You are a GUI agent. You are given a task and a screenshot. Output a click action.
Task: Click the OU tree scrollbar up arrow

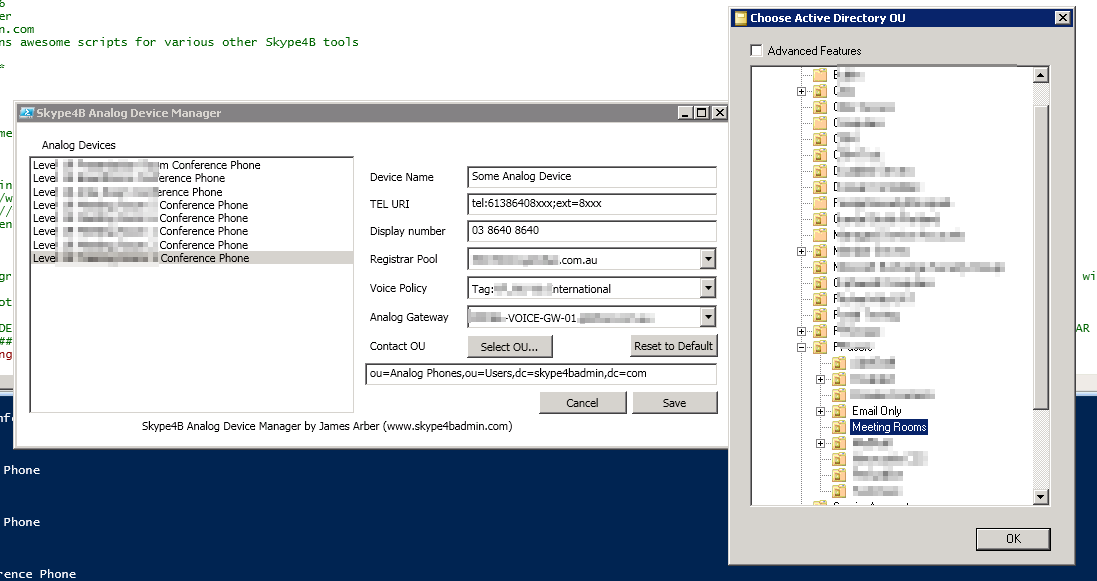[1041, 75]
